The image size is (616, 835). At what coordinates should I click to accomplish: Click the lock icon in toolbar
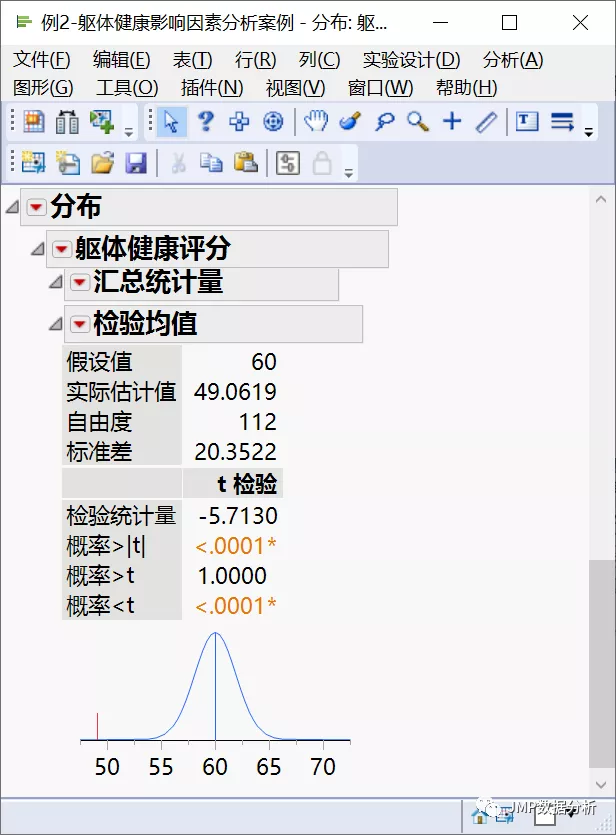pyautogui.click(x=322, y=162)
